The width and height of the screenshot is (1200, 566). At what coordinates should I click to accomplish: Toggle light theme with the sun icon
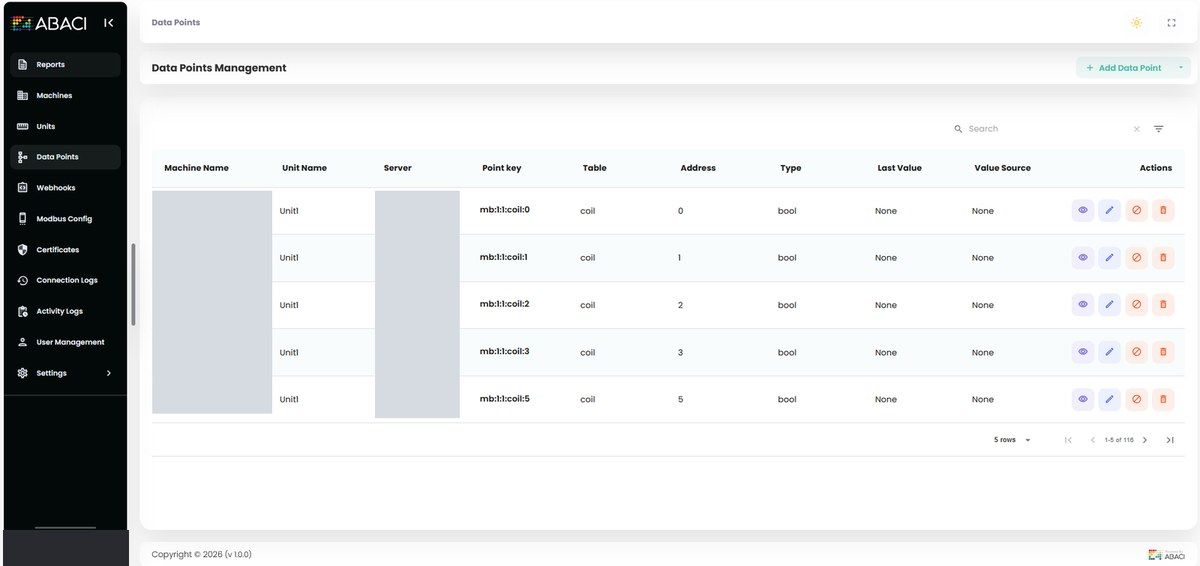[1136, 22]
